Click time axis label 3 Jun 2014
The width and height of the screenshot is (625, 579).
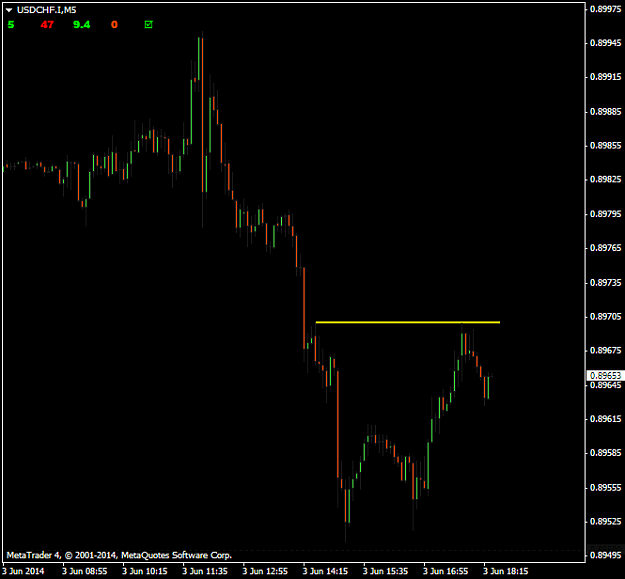(x=23, y=571)
